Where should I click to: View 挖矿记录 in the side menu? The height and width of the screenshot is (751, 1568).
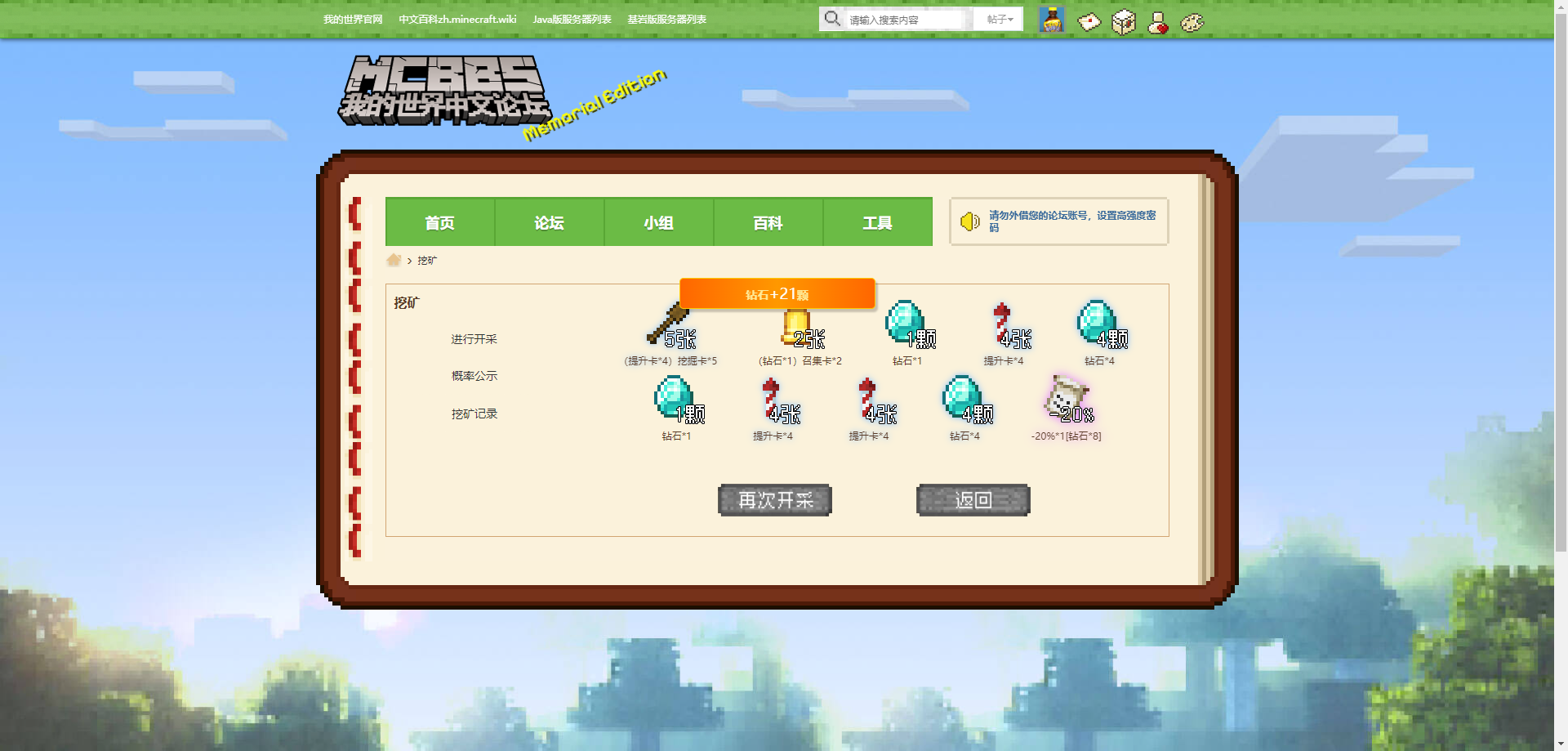(474, 413)
